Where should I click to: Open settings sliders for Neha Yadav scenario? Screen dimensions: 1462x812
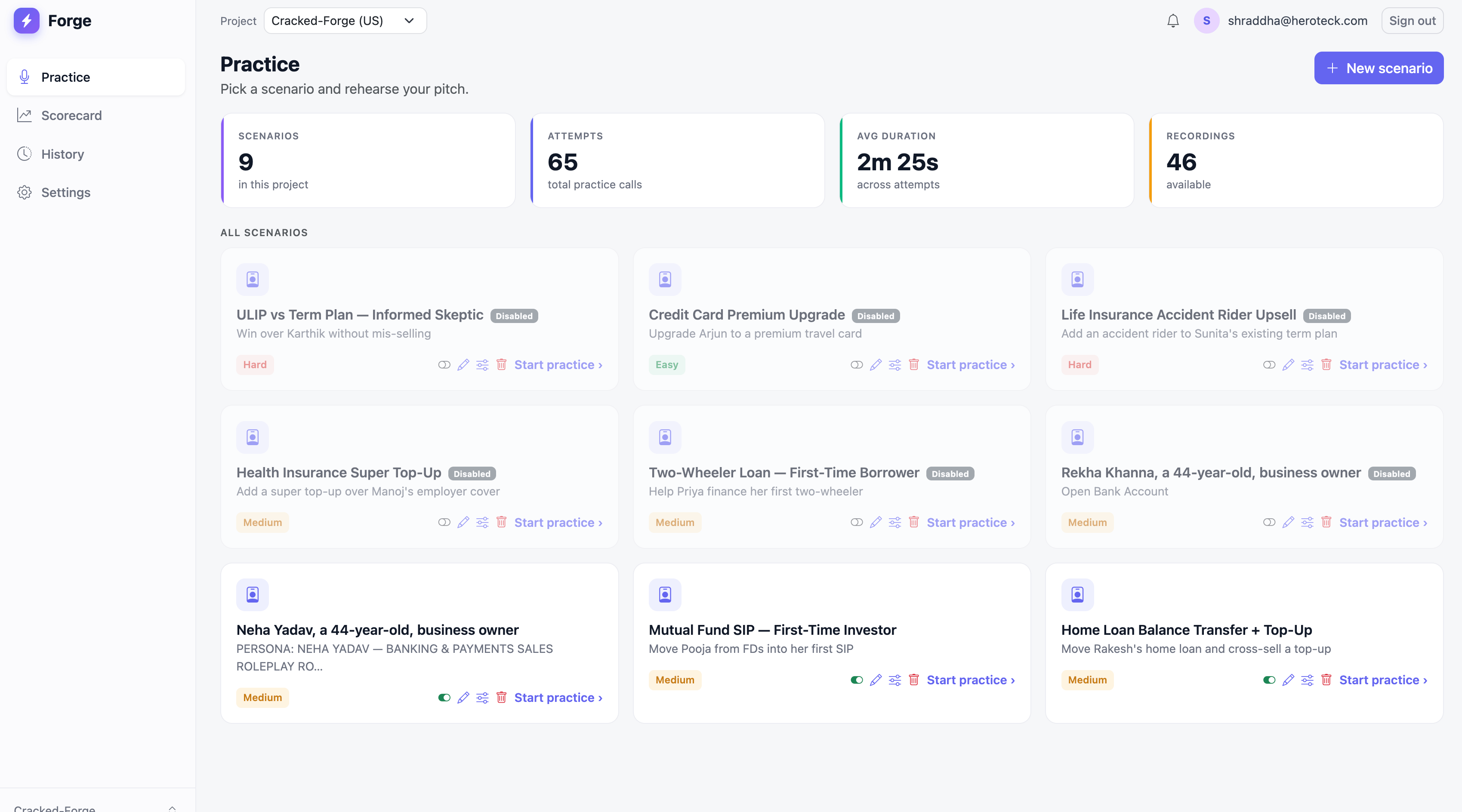[x=482, y=698]
